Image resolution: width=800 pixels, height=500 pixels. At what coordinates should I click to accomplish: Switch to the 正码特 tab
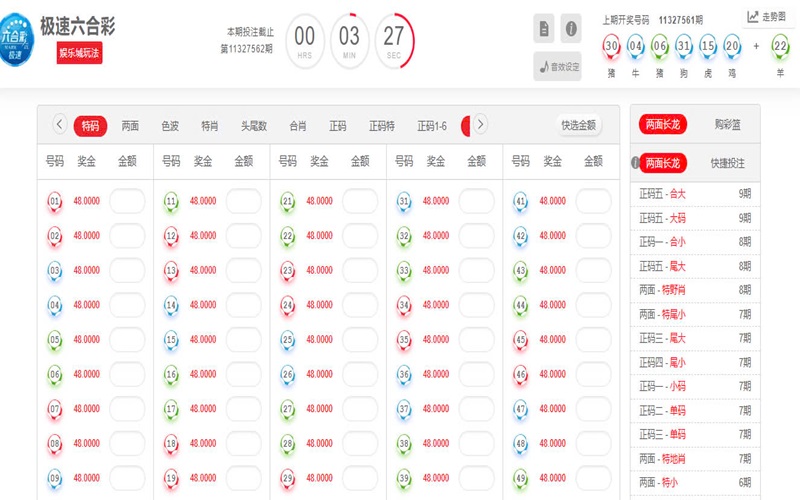click(x=382, y=126)
